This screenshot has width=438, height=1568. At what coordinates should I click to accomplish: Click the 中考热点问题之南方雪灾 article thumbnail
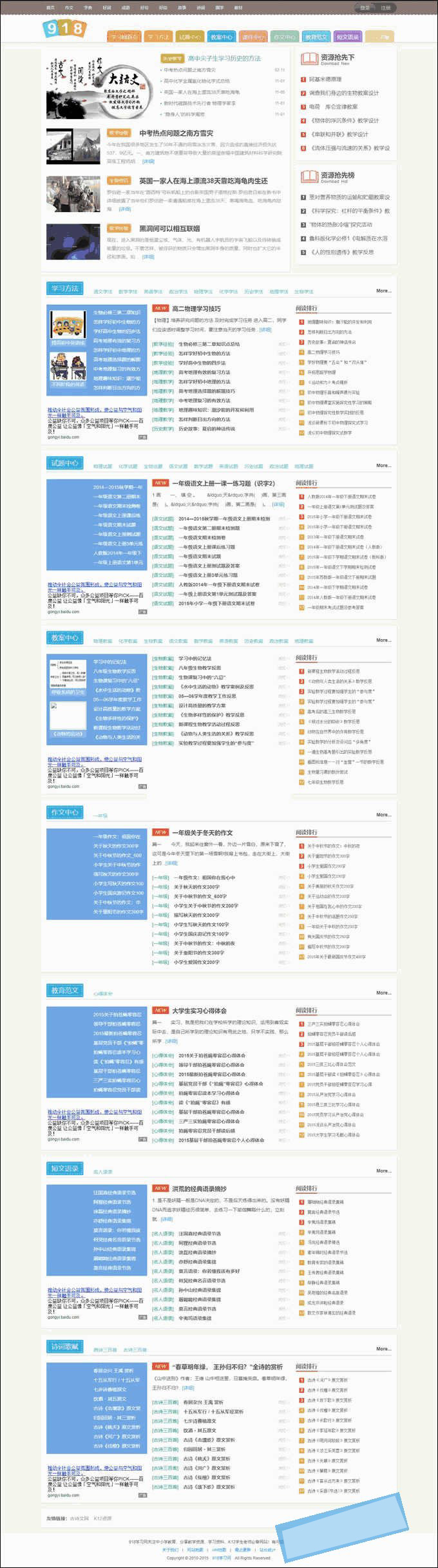[73, 146]
